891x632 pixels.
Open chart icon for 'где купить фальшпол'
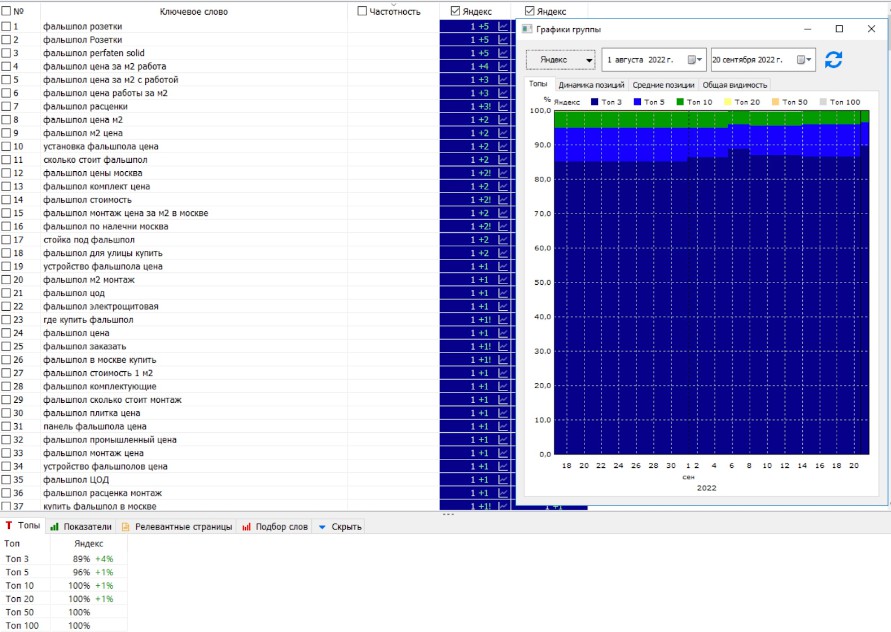pyautogui.click(x=503, y=319)
